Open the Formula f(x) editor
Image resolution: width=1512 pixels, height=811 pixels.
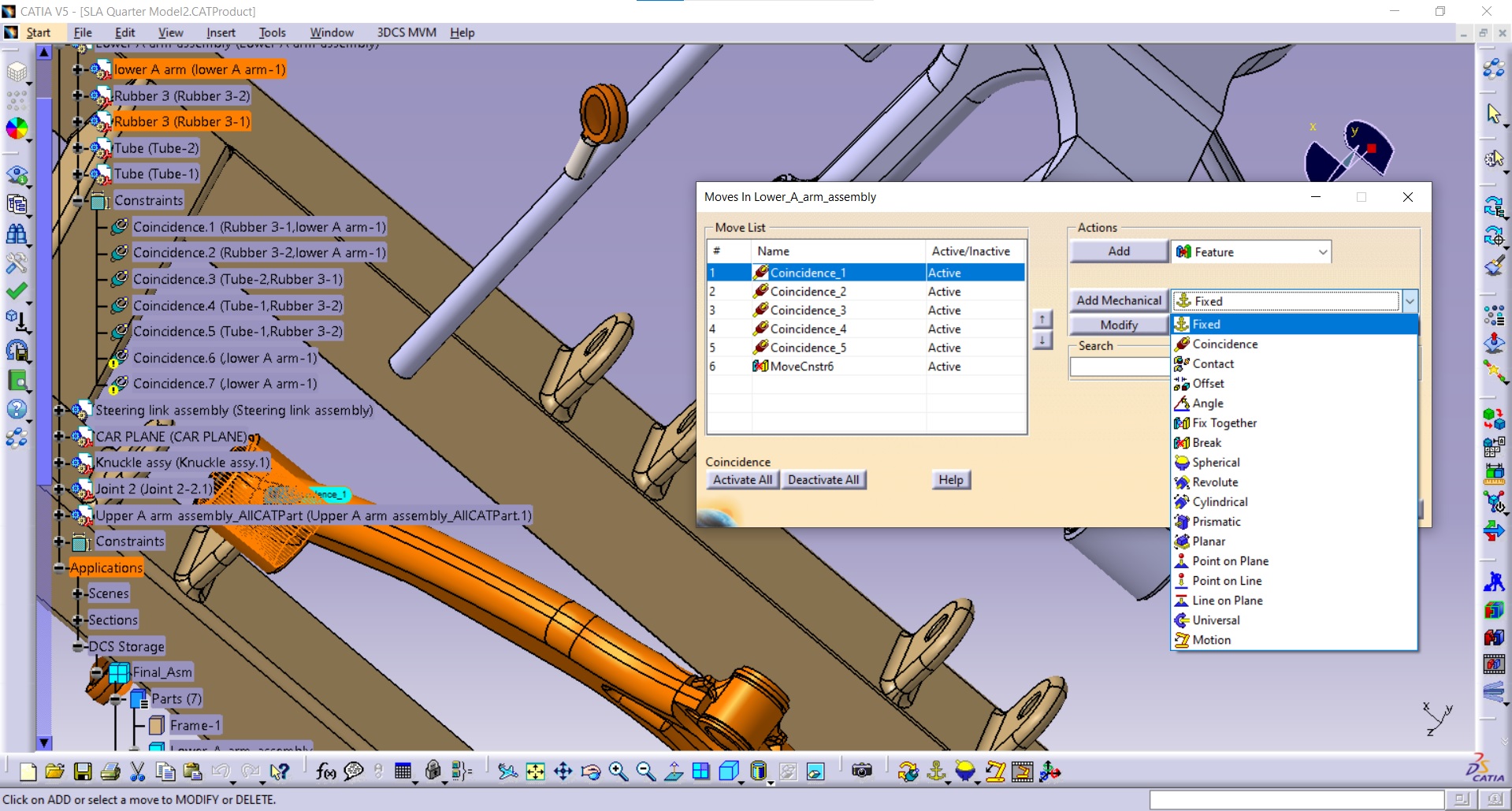325,773
